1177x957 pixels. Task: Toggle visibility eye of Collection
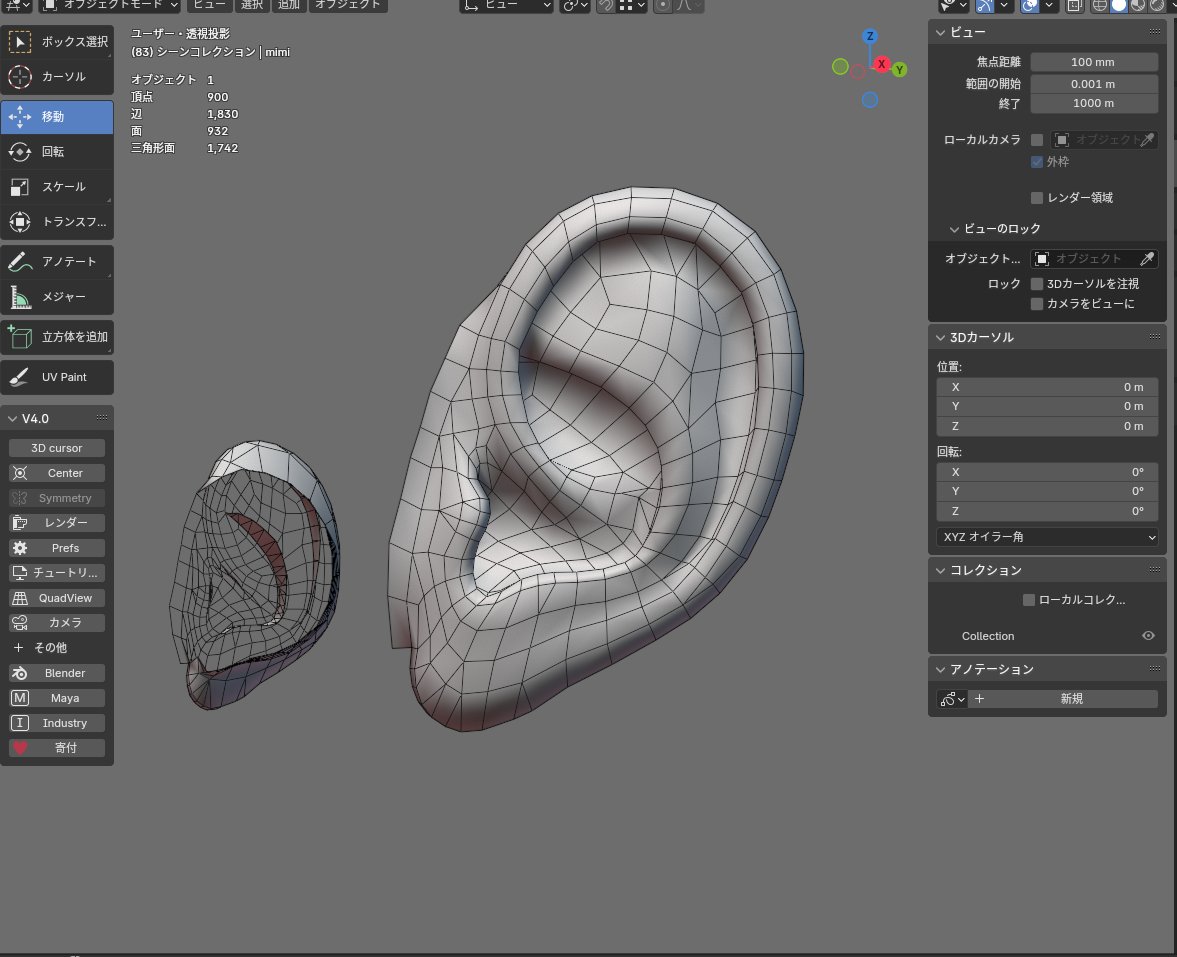tap(1148, 636)
